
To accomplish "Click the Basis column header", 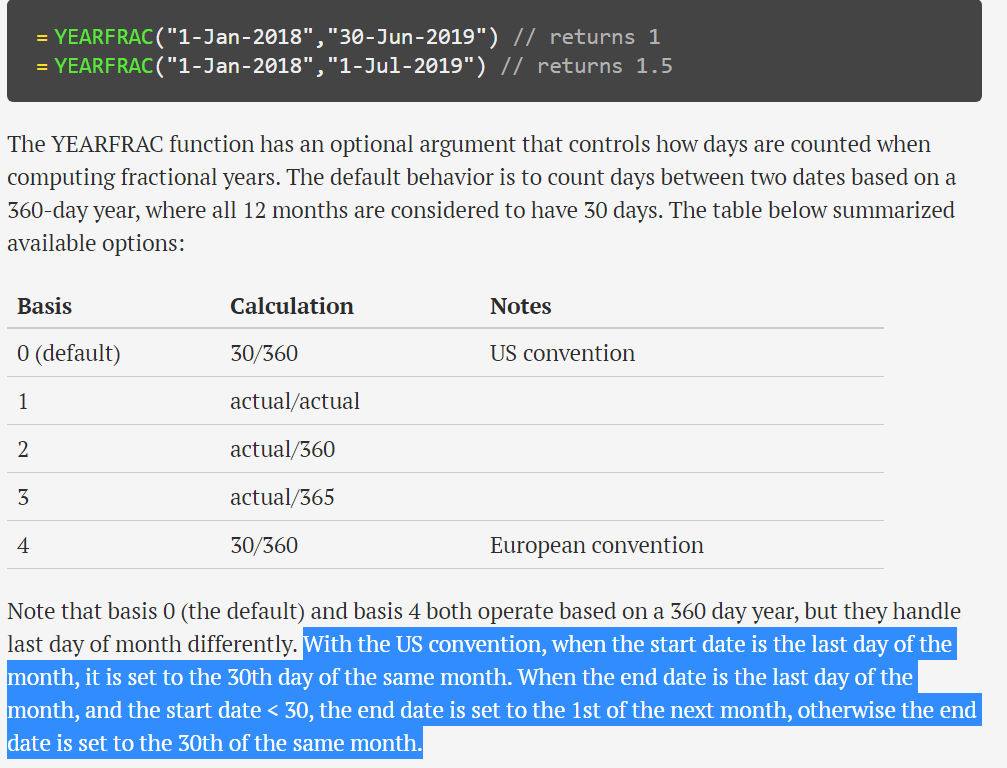I will point(45,306).
